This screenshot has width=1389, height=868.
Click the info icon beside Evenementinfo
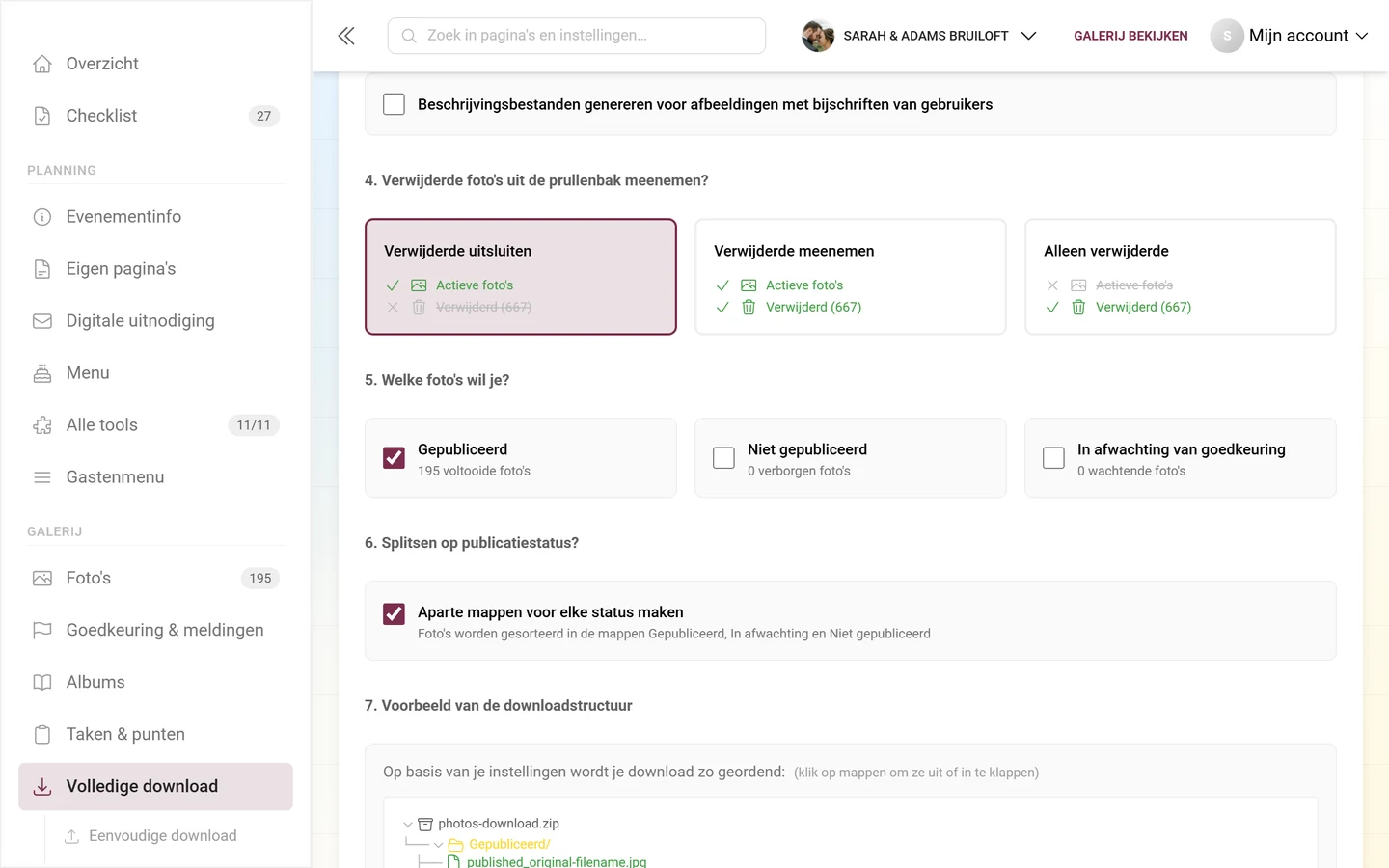tap(42, 217)
